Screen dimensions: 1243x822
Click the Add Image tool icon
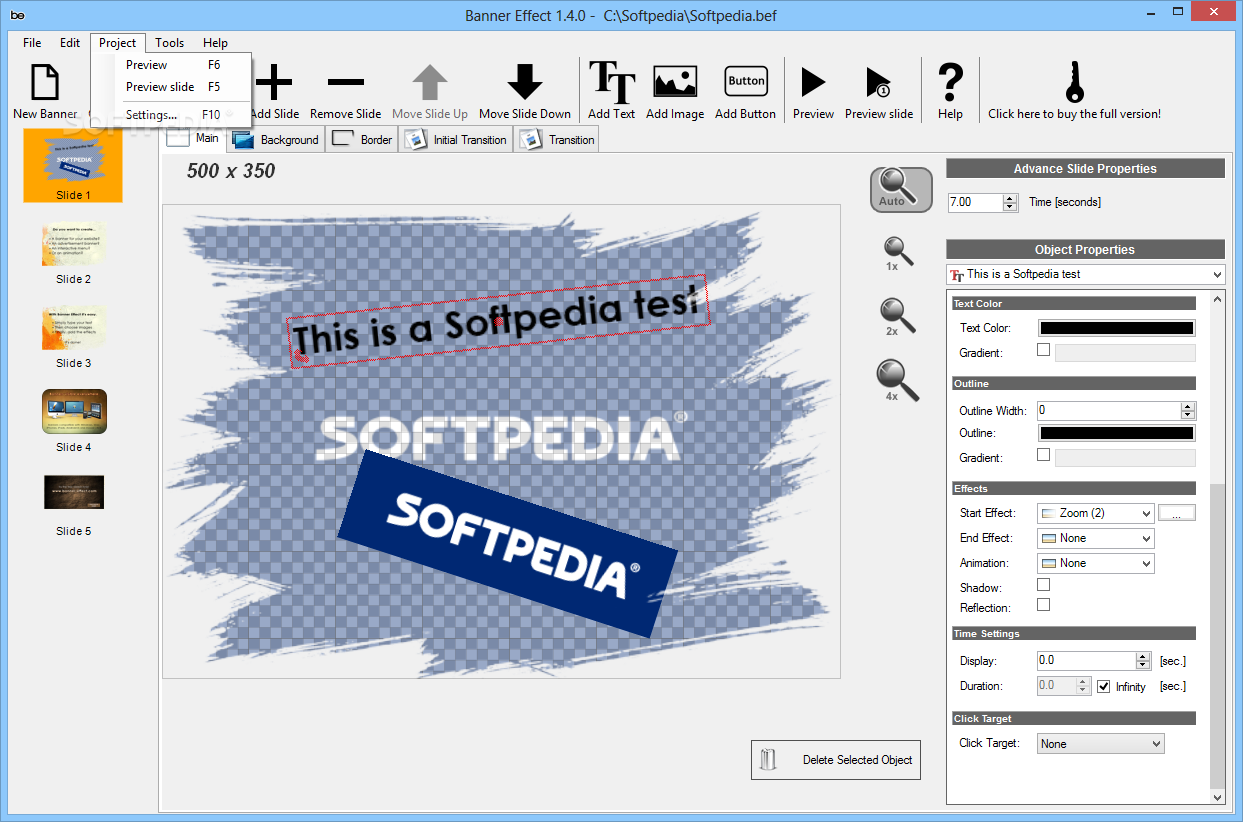(x=675, y=81)
